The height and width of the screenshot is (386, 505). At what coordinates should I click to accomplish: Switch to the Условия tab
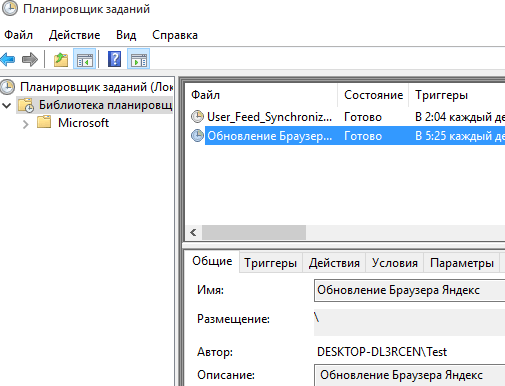point(395,263)
